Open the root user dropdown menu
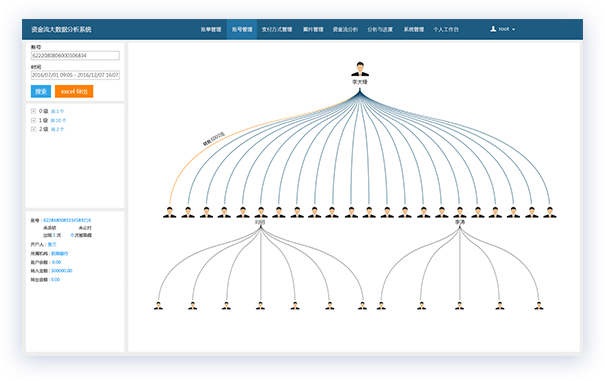605x381 pixels. (503, 29)
